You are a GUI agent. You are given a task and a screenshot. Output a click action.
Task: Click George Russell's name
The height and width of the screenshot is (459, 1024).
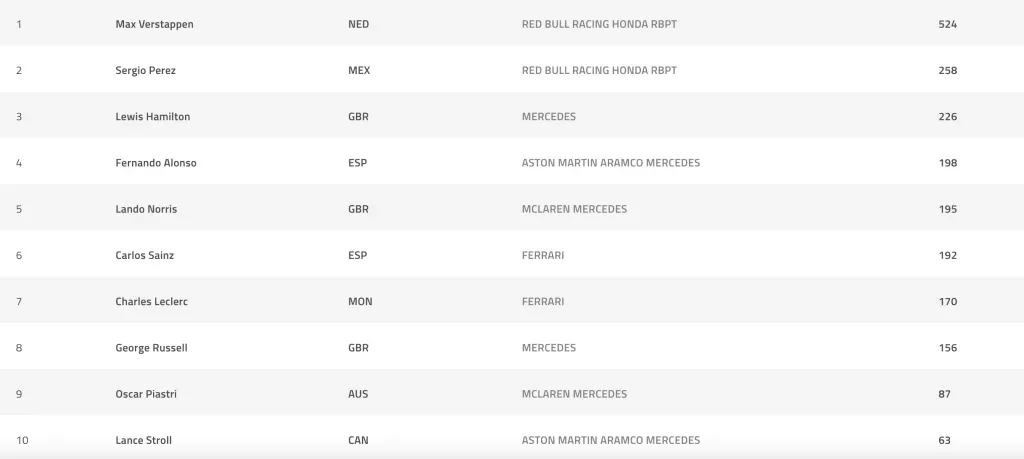click(151, 348)
